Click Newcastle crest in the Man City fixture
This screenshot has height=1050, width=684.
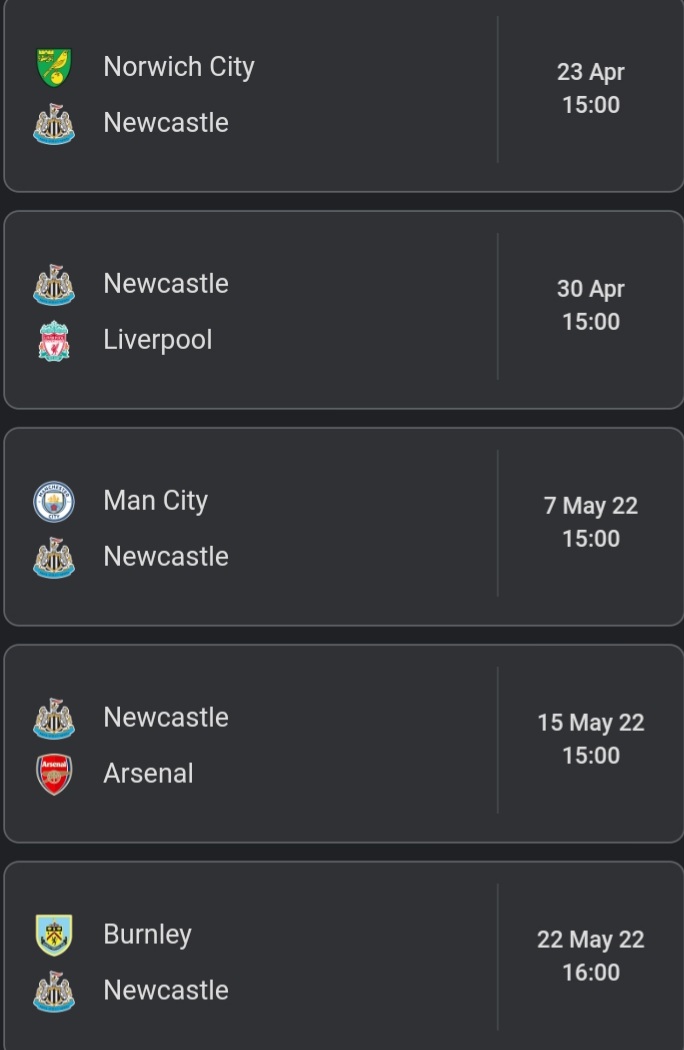(54, 557)
